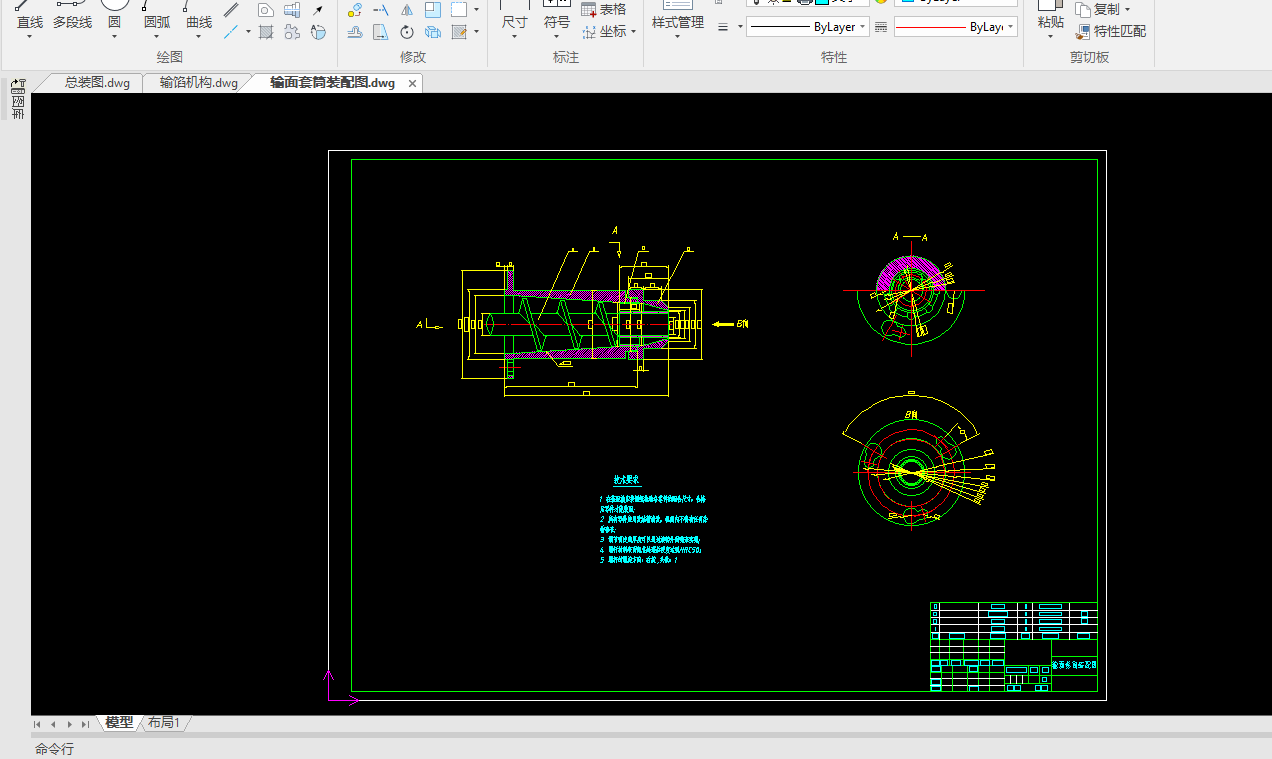Expand the 坐标 coordinate dropdown arrow
Screen dimensions: 1272x759
634,32
